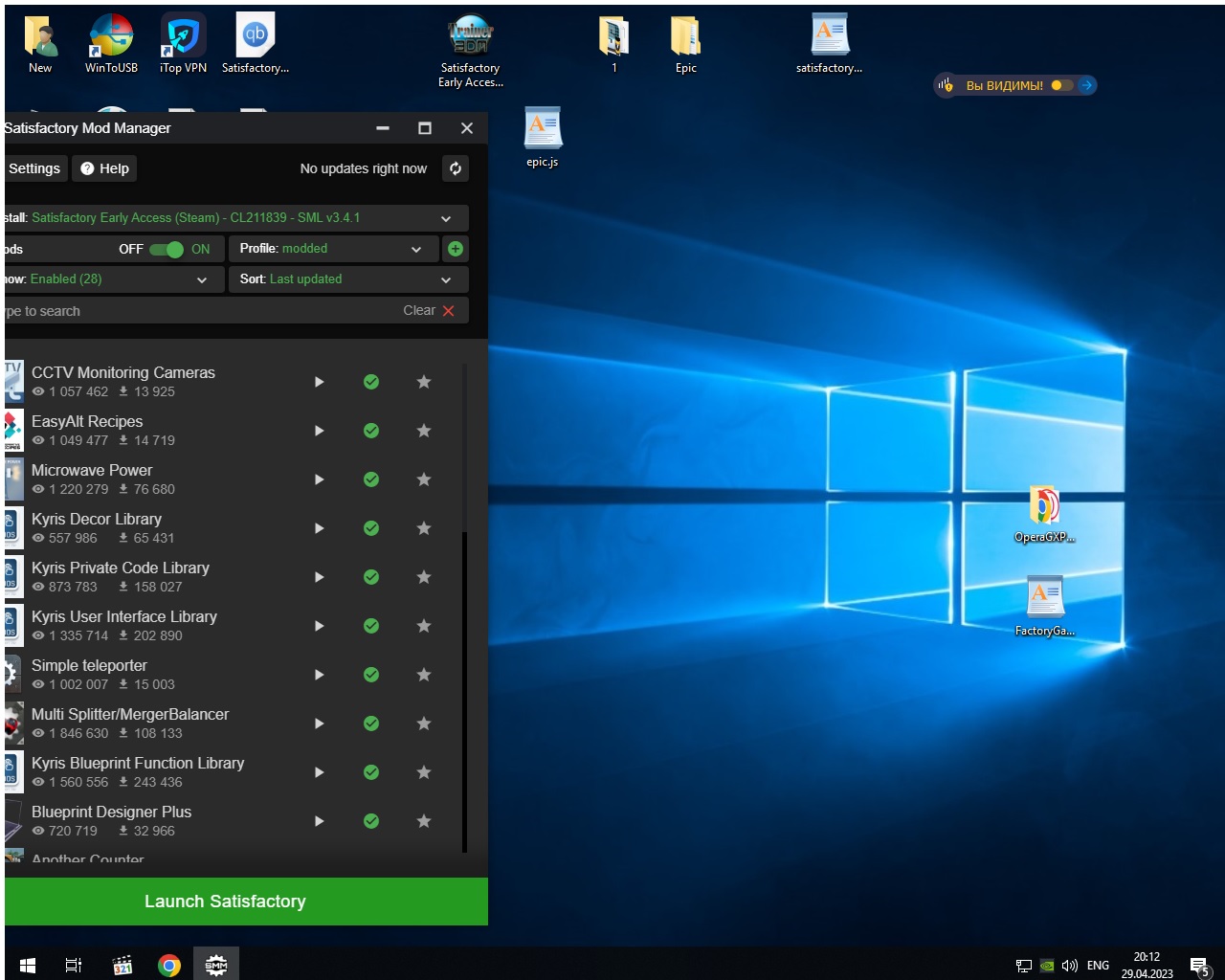Star the Microwave Power mod
Screen dimensions: 1225x980
coord(424,479)
